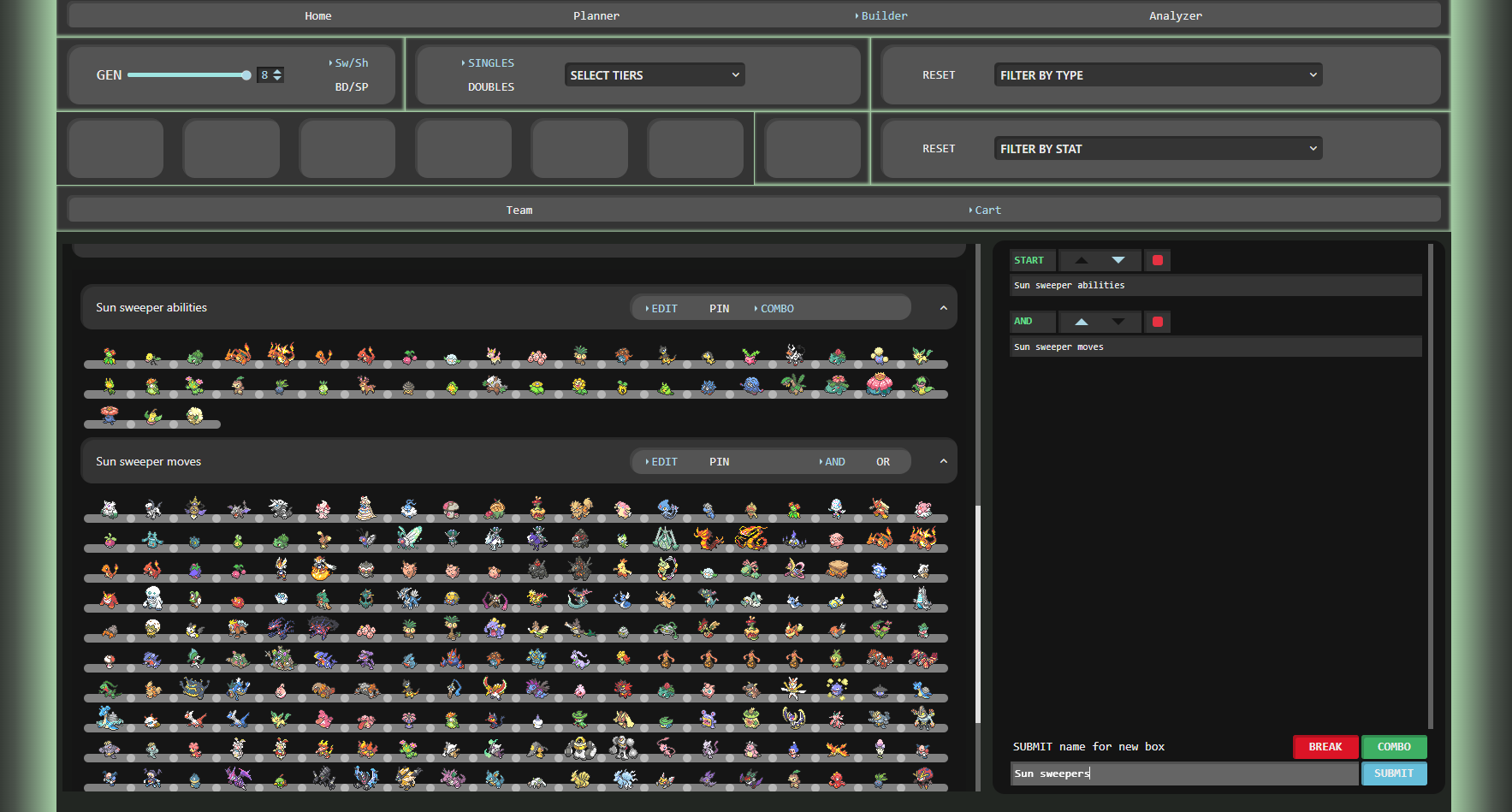1512x812 pixels.
Task: Select Shiftry in Sun sweeper abilities box
Action: point(495,385)
